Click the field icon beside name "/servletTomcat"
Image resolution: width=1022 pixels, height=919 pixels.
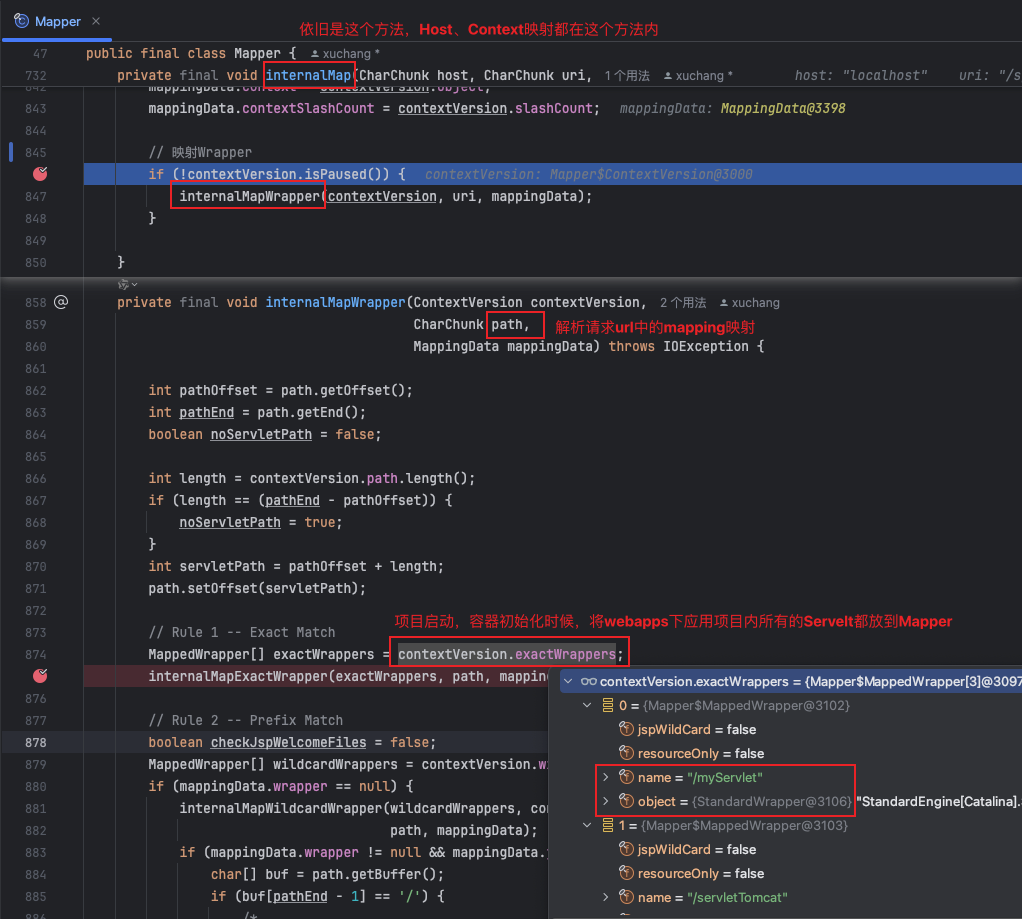[x=626, y=897]
